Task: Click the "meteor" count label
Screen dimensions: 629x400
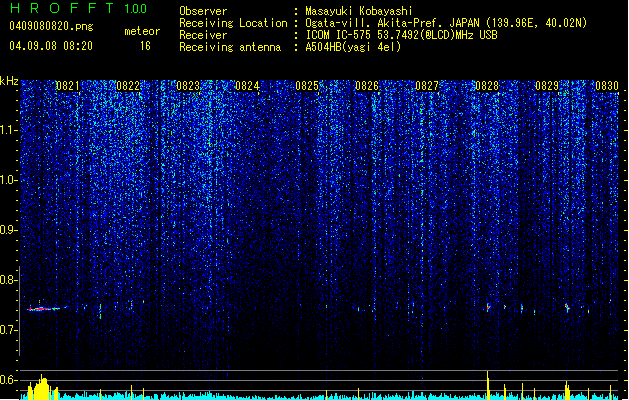Action: tap(142, 31)
